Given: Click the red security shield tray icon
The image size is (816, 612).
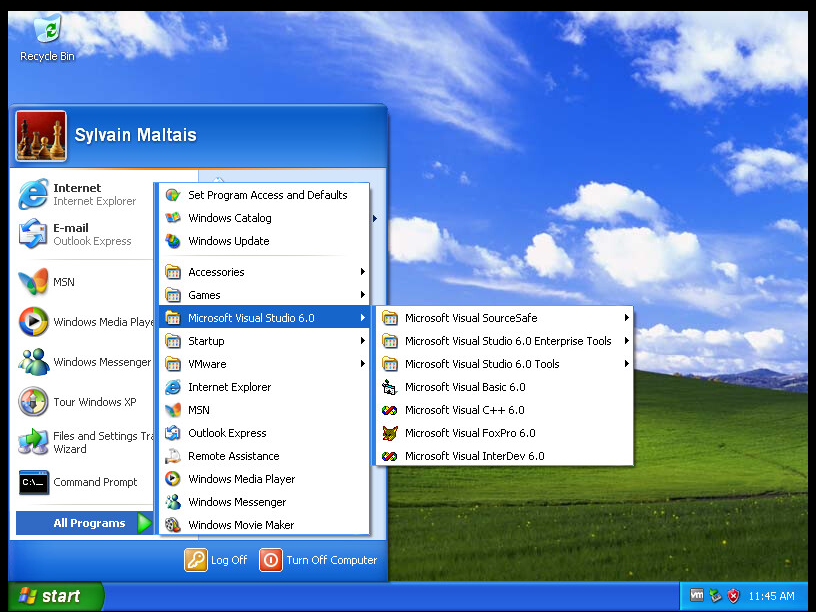Looking at the screenshot, I should coord(733,596).
